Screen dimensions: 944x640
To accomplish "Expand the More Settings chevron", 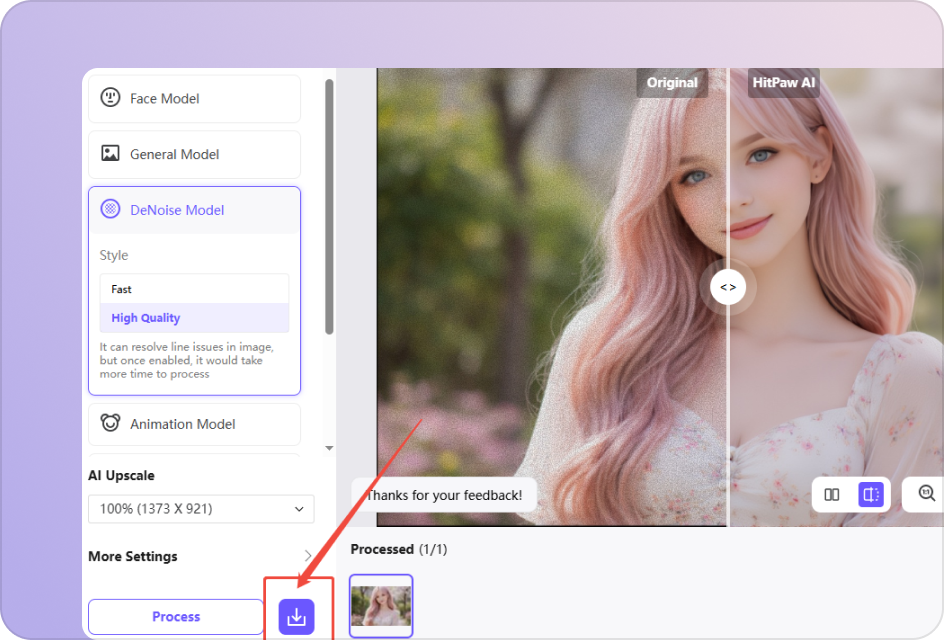I will click(307, 556).
